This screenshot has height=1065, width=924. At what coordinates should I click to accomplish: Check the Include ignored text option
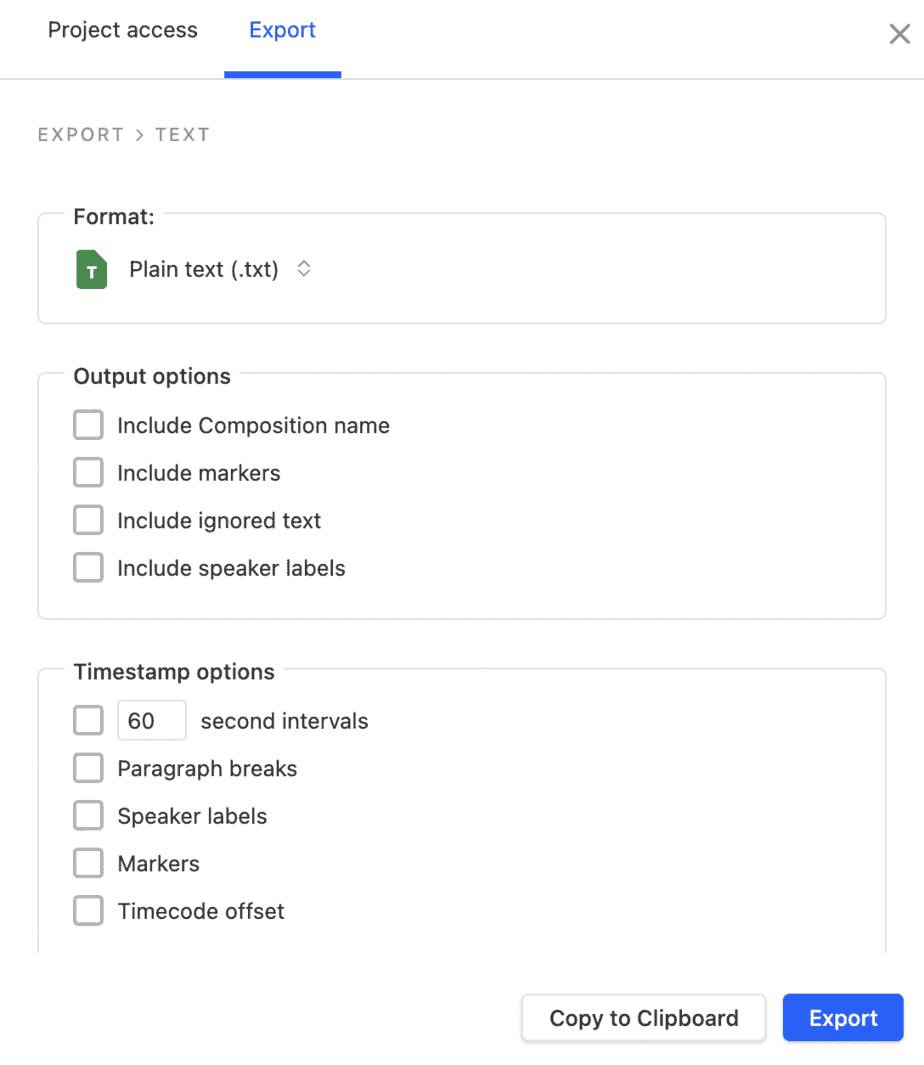[x=88, y=521]
